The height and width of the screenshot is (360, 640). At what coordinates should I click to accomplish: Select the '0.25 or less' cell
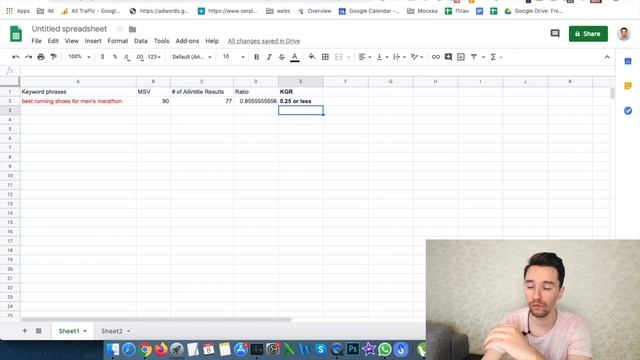click(301, 101)
